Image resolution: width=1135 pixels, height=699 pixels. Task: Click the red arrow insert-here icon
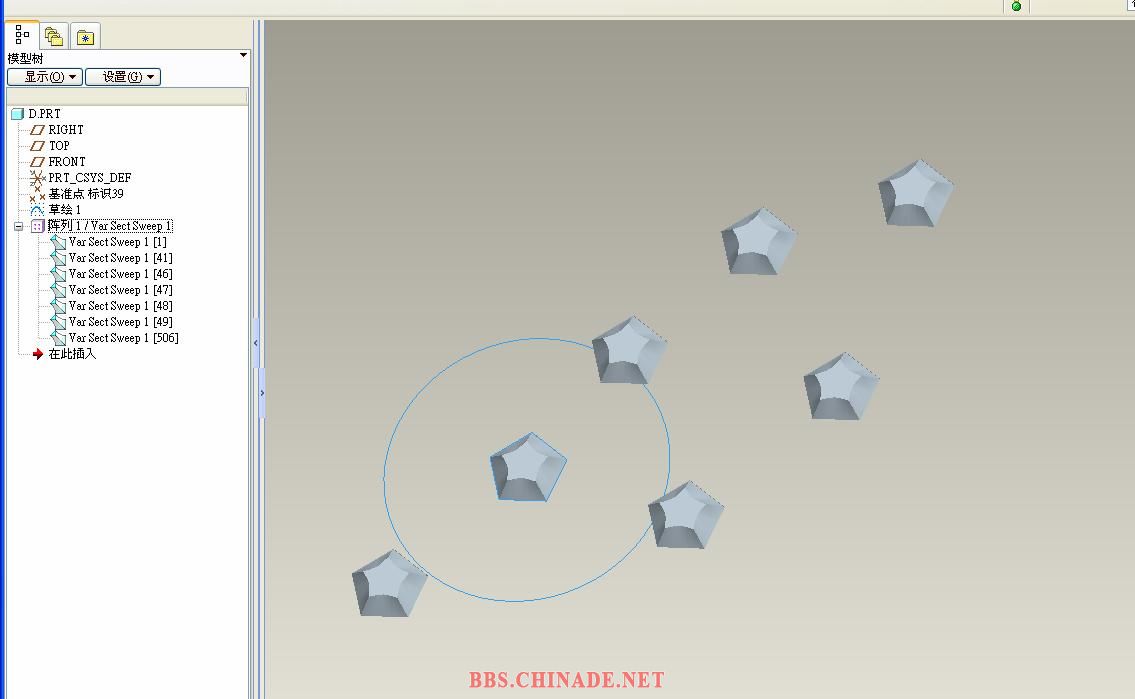tap(38, 354)
